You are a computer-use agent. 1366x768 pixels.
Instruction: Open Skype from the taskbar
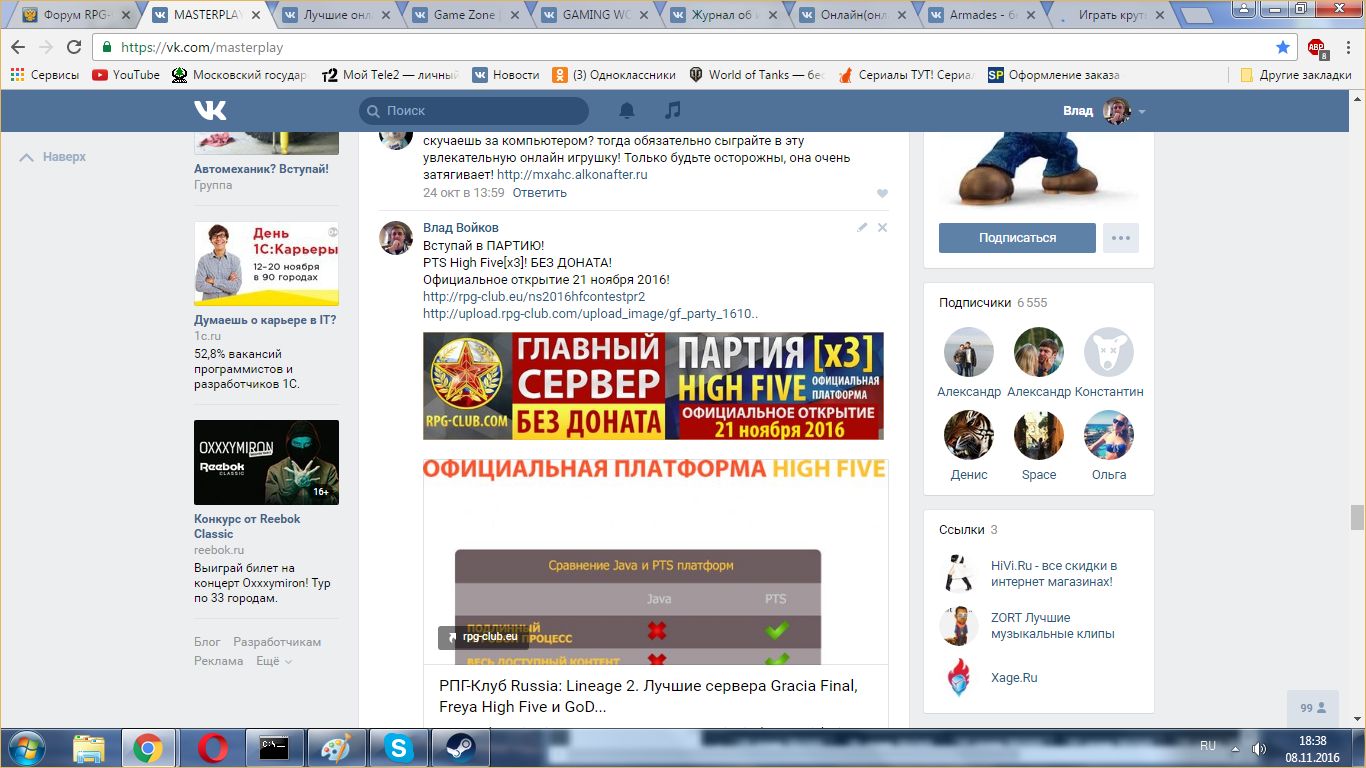[398, 748]
